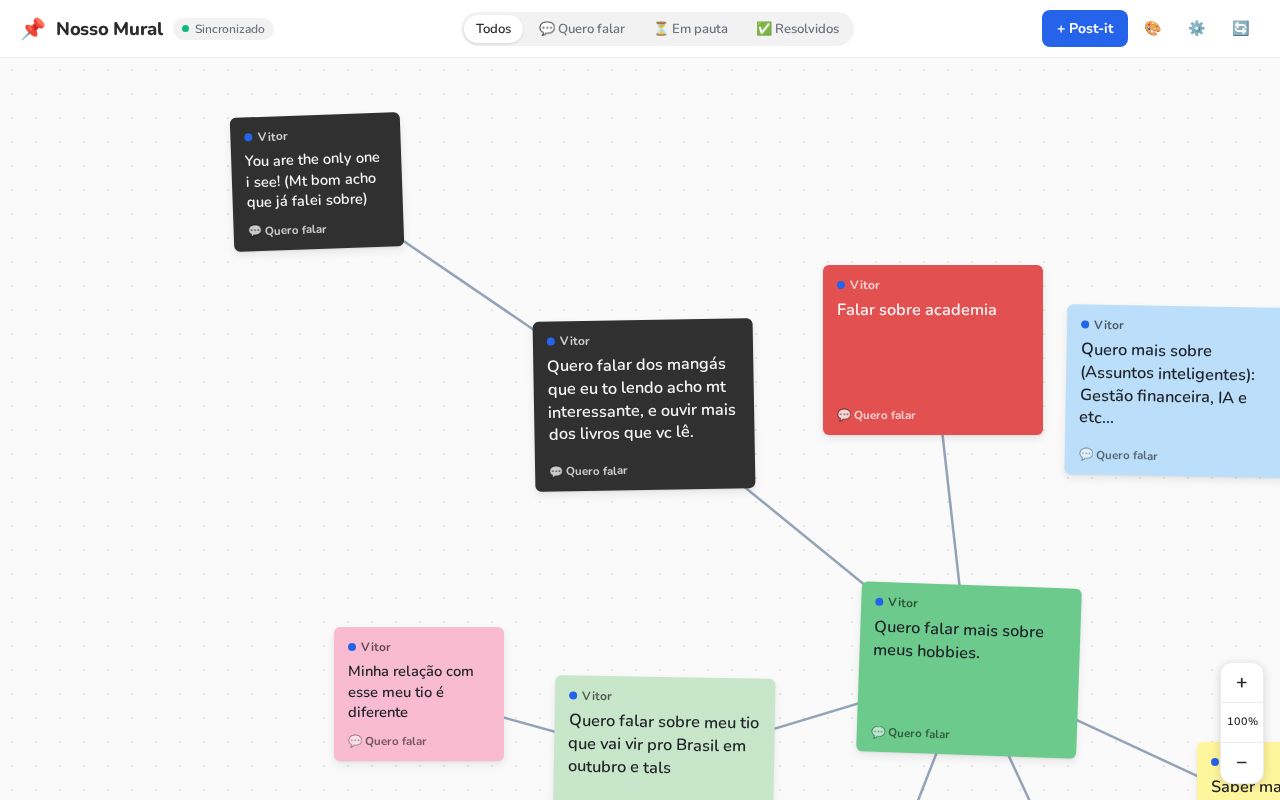Switch to the Todos tab
Viewport: 1280px width, 800px height.
coord(493,28)
